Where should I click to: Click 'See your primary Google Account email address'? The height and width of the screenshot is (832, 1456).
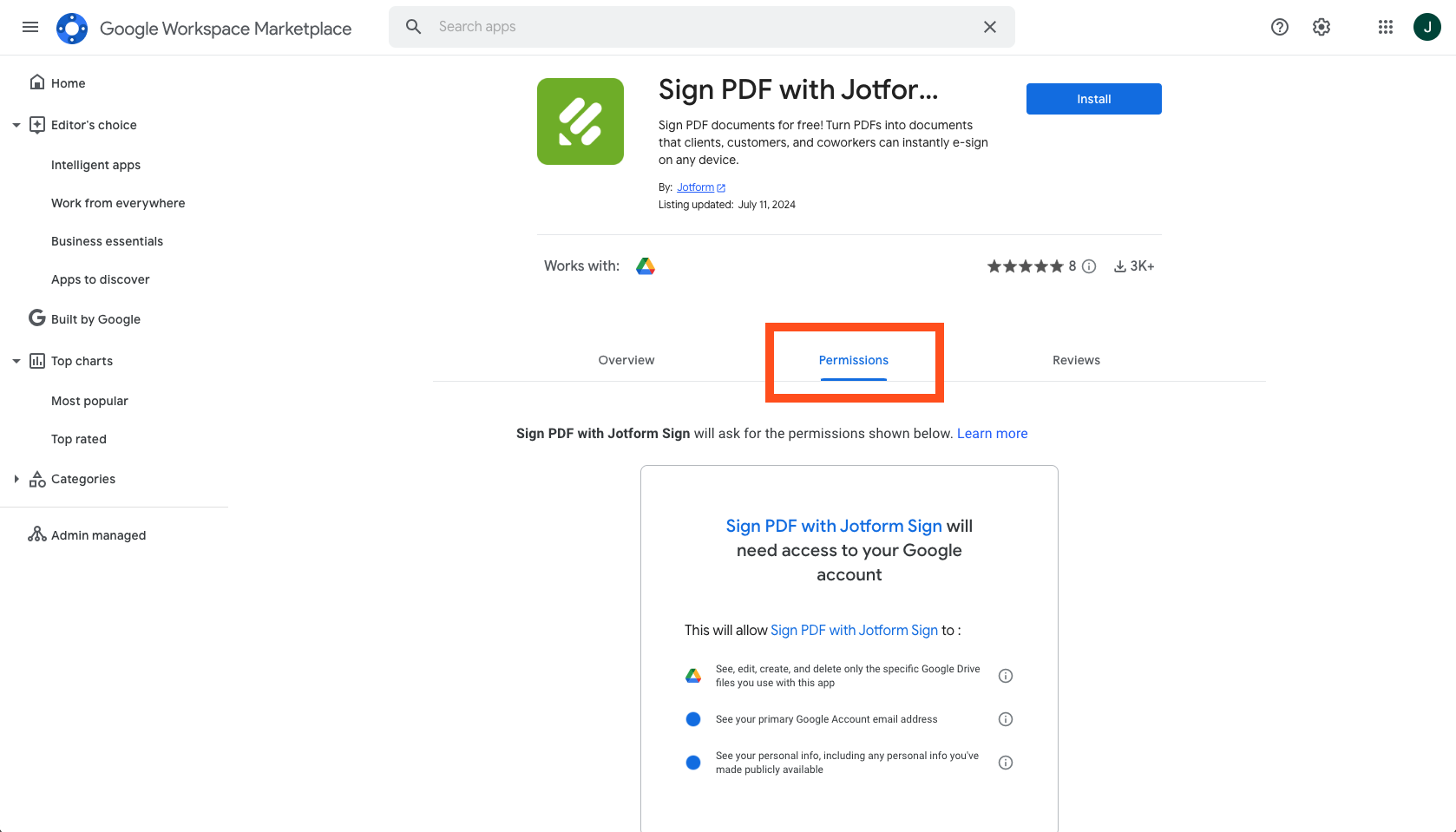click(827, 719)
